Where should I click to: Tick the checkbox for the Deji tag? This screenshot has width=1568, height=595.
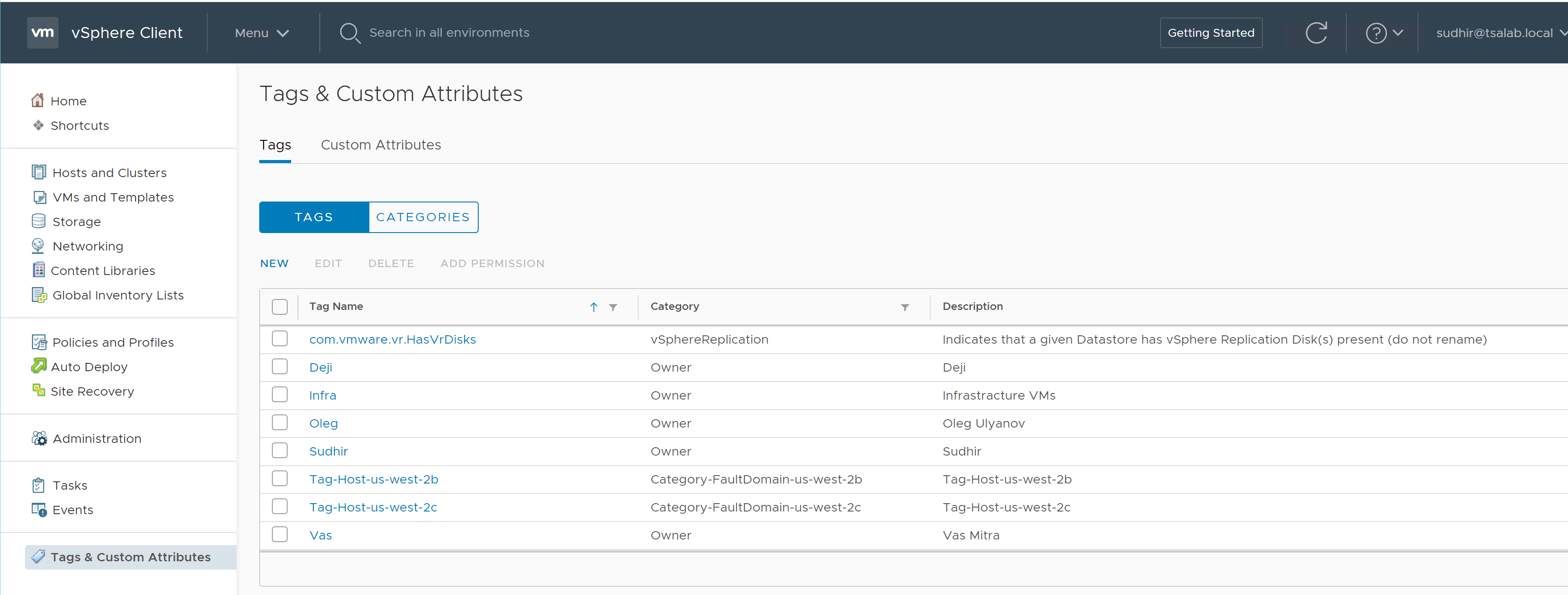click(279, 367)
